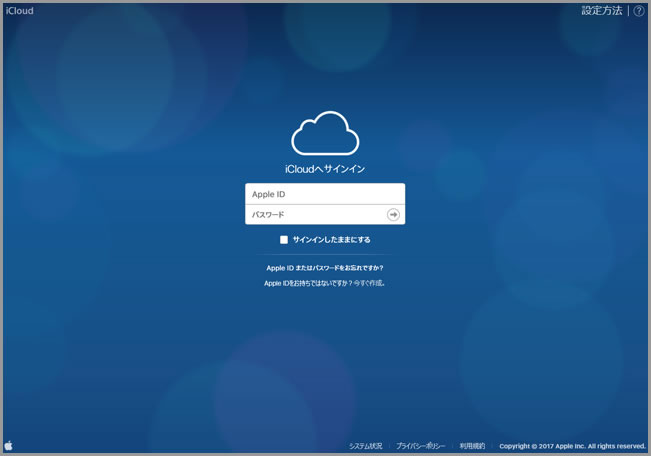Focus the Apple ID input field
The image size is (651, 456).
[325, 194]
